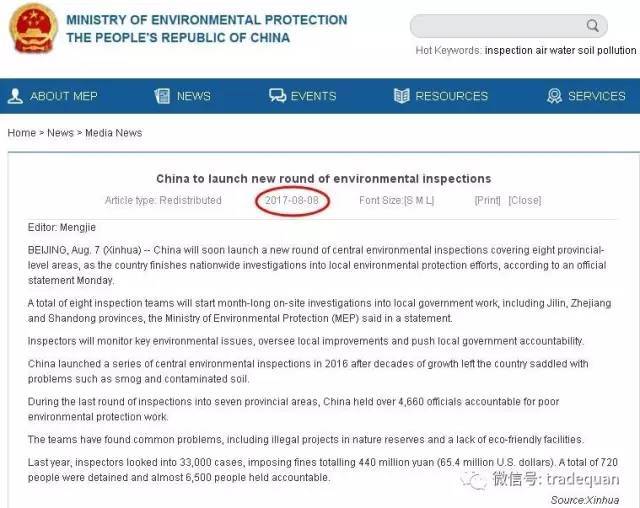Click the News newspaper icon

pos(162,96)
